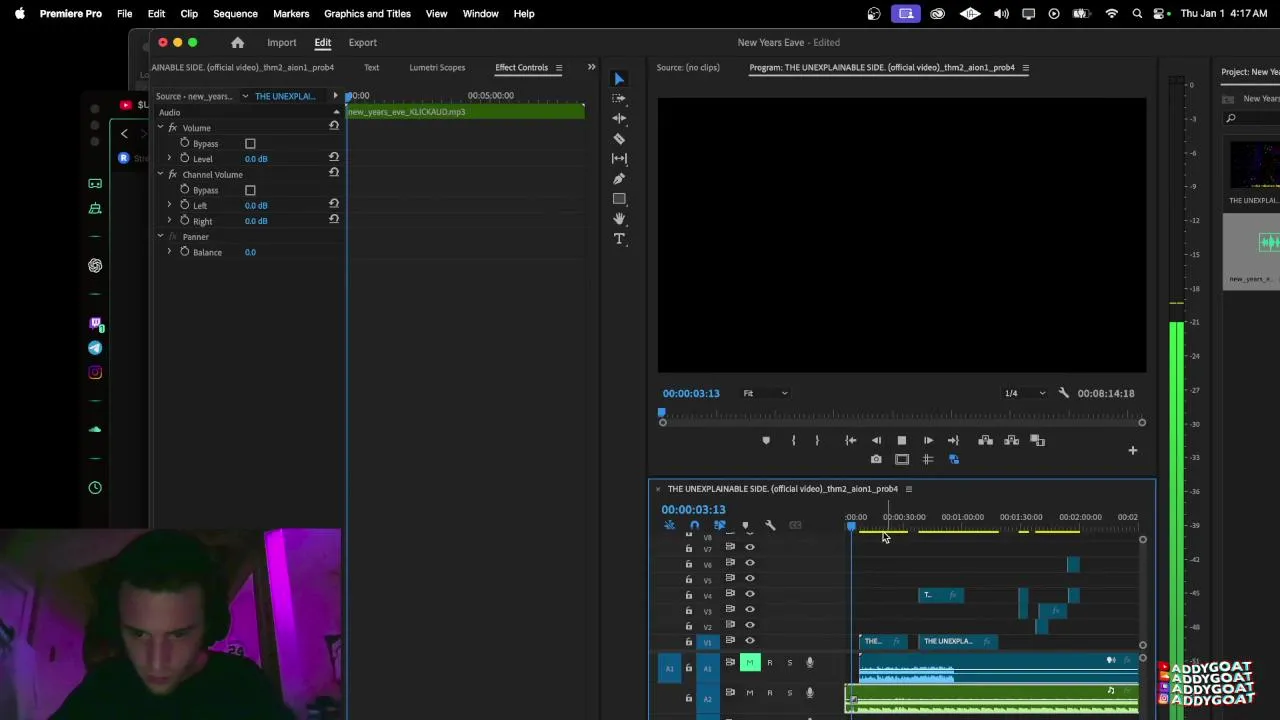
Task: Open the 1/4 playback resolution dropdown
Action: [x=1025, y=393]
